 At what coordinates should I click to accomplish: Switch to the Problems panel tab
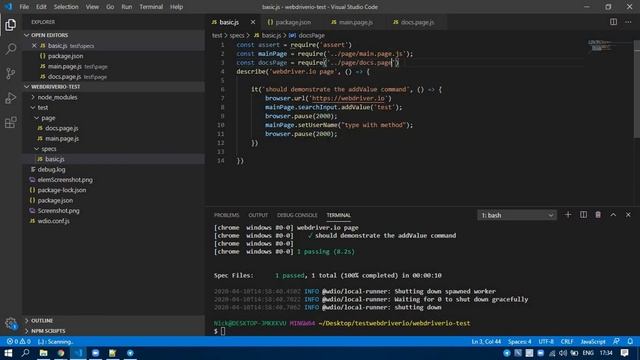click(227, 215)
